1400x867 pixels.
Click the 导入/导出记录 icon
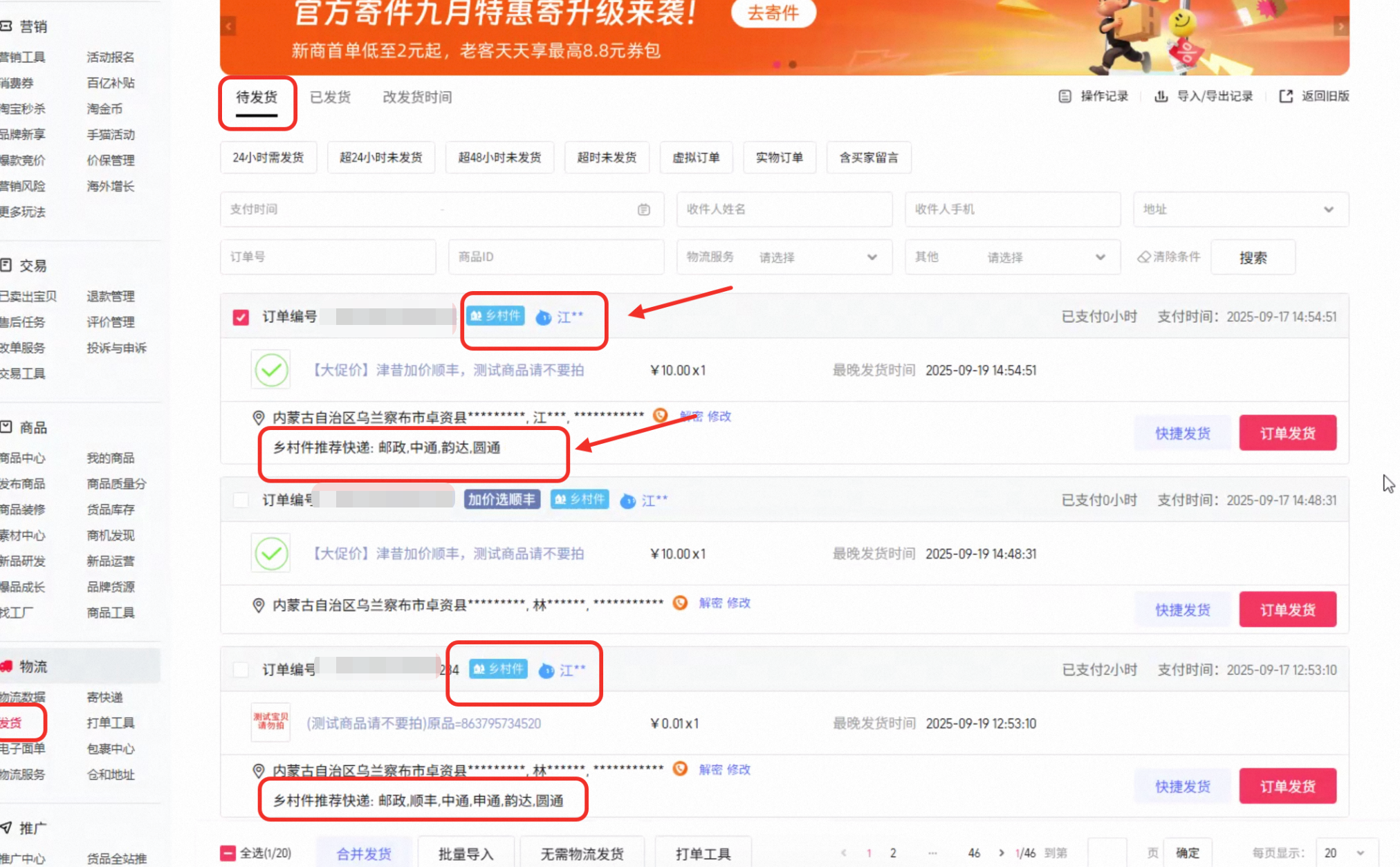click(x=1161, y=96)
